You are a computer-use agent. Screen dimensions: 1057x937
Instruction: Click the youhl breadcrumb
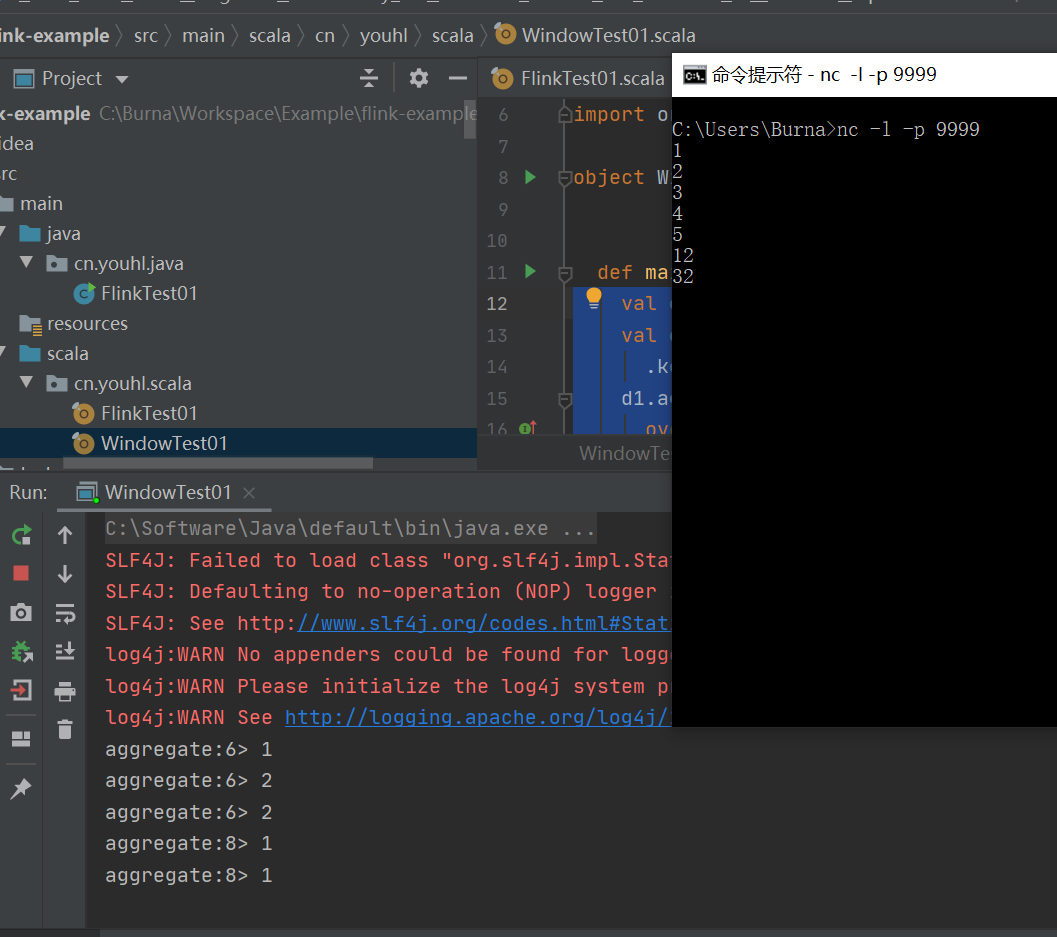pyautogui.click(x=384, y=35)
